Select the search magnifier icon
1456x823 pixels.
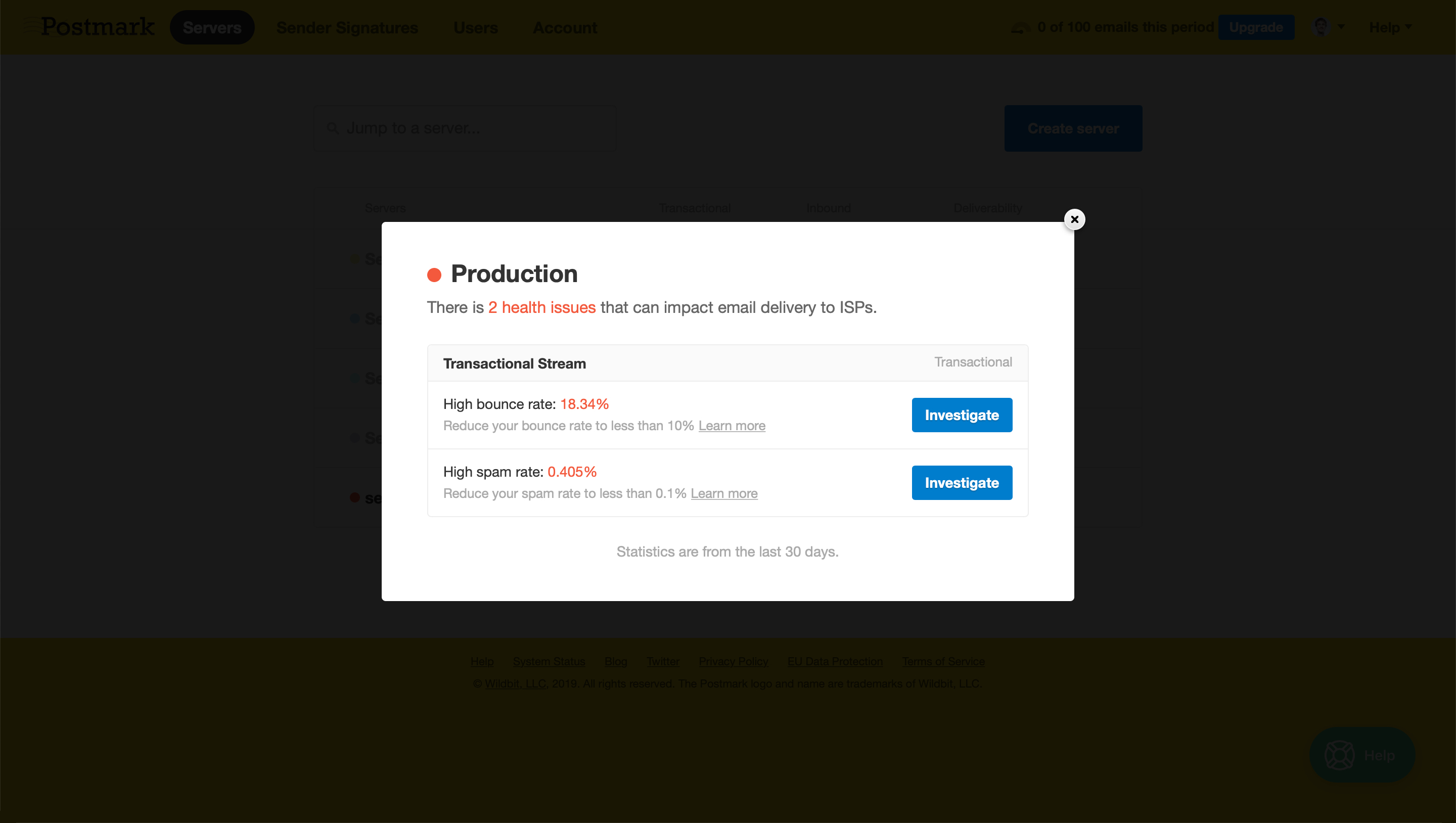[x=334, y=128]
